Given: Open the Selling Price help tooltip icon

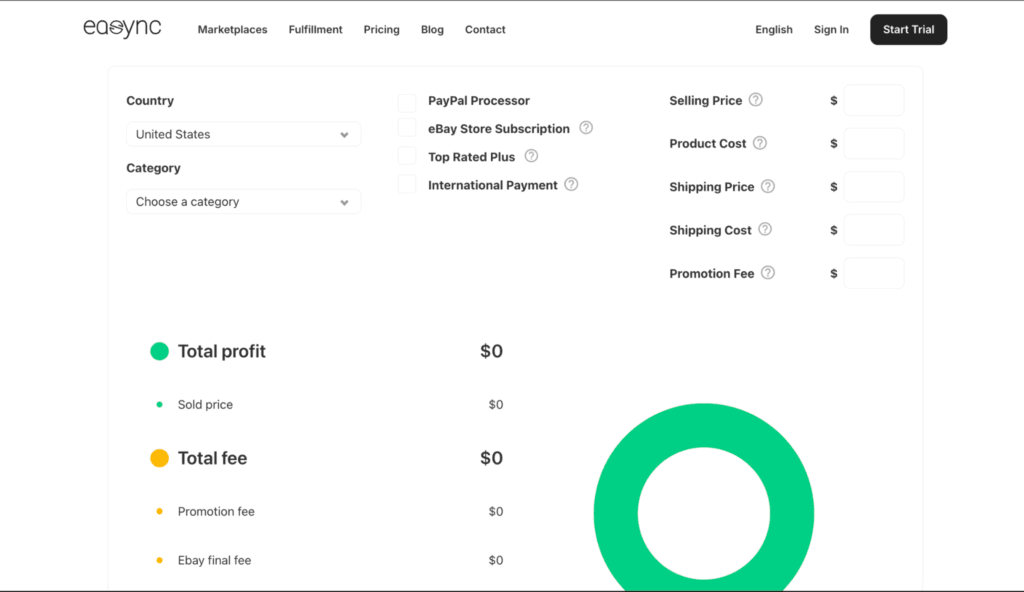Looking at the screenshot, I should click(757, 100).
